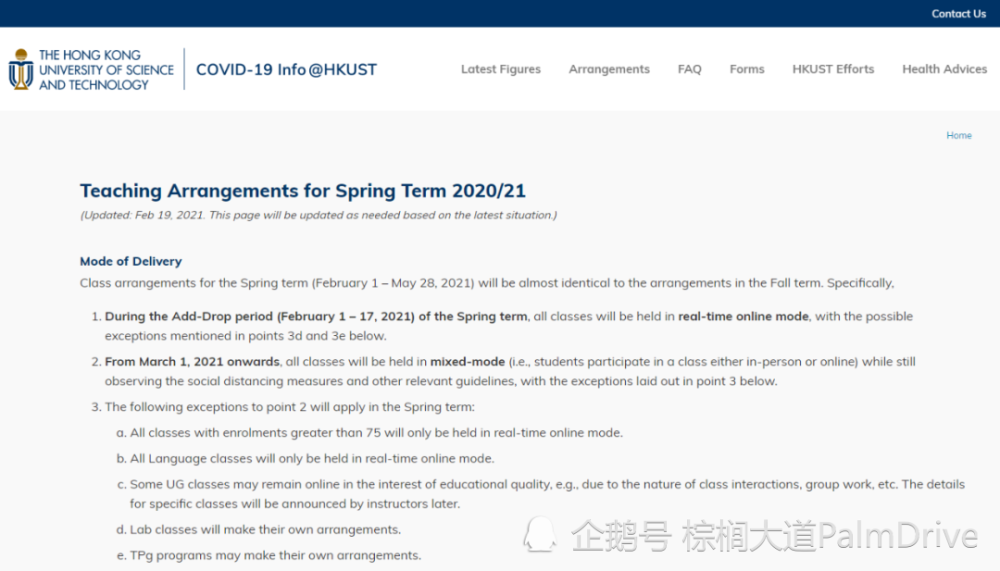Click The Hong Kong University of Science and Technology text
Image resolution: width=1000 pixels, height=571 pixels.
point(106,70)
